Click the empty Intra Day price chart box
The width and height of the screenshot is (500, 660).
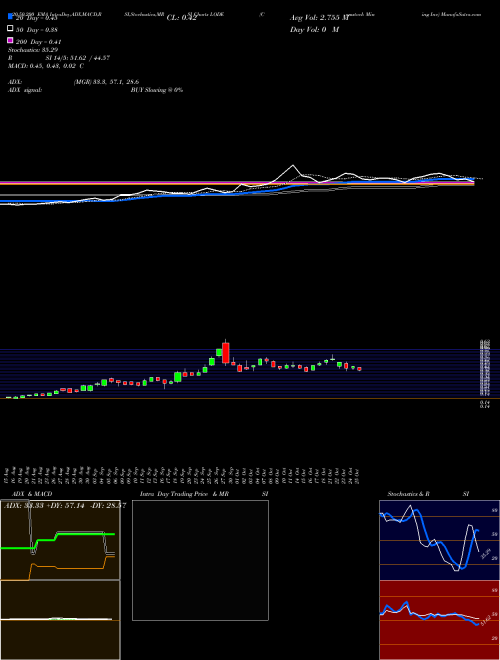tap(200, 560)
